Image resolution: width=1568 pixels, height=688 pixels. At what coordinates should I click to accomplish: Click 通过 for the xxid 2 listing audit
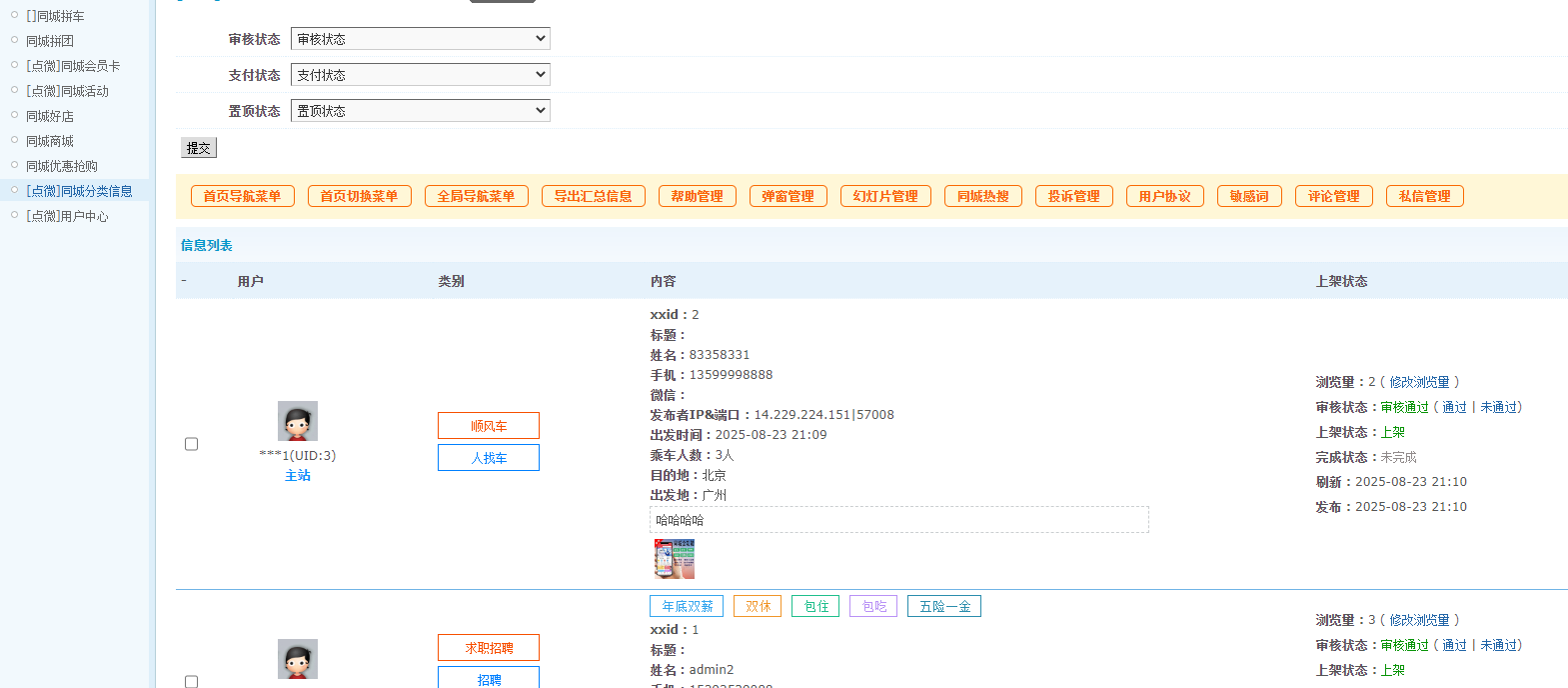(x=1454, y=407)
